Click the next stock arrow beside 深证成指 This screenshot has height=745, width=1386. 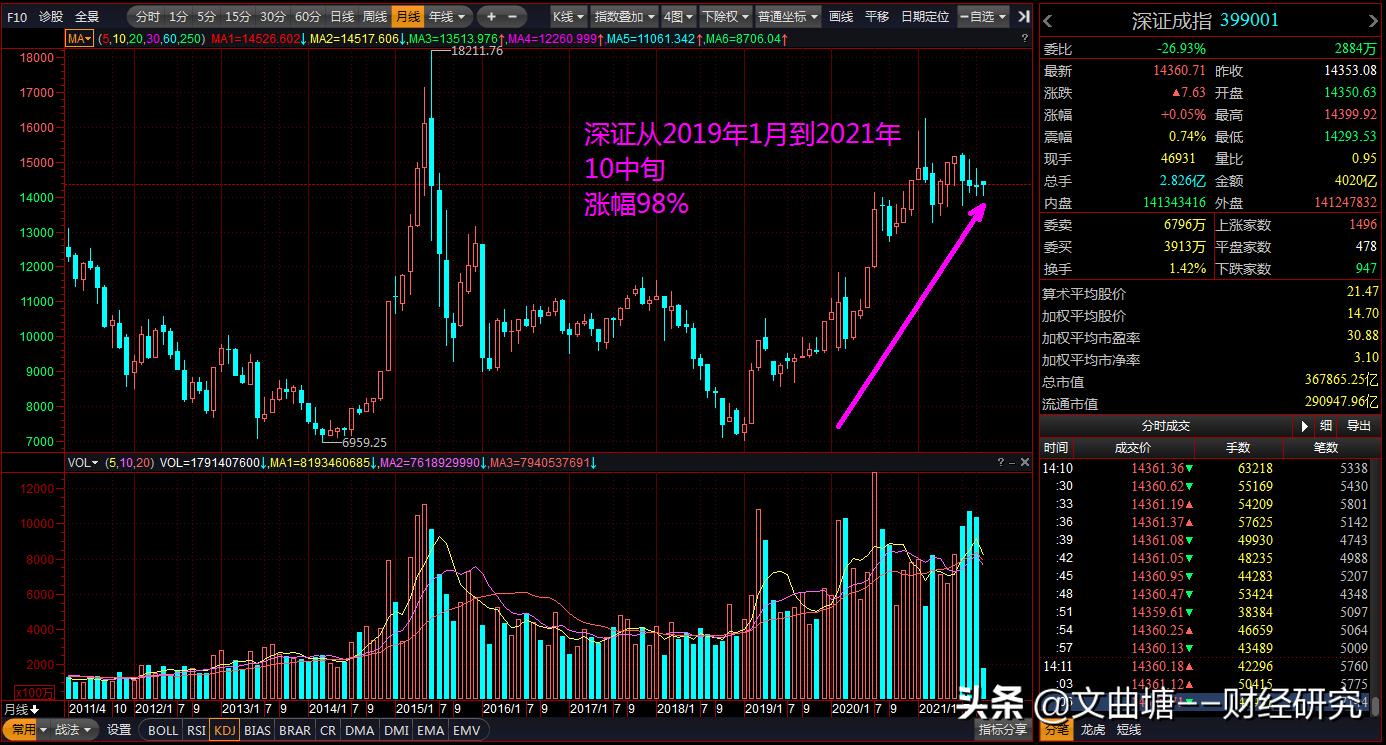coord(1373,18)
